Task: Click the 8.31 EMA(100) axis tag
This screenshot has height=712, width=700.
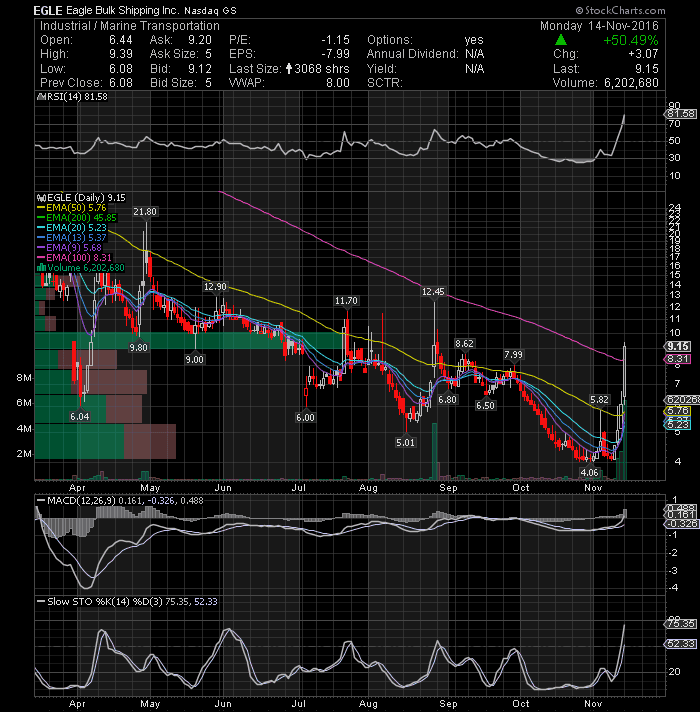Action: [x=678, y=359]
